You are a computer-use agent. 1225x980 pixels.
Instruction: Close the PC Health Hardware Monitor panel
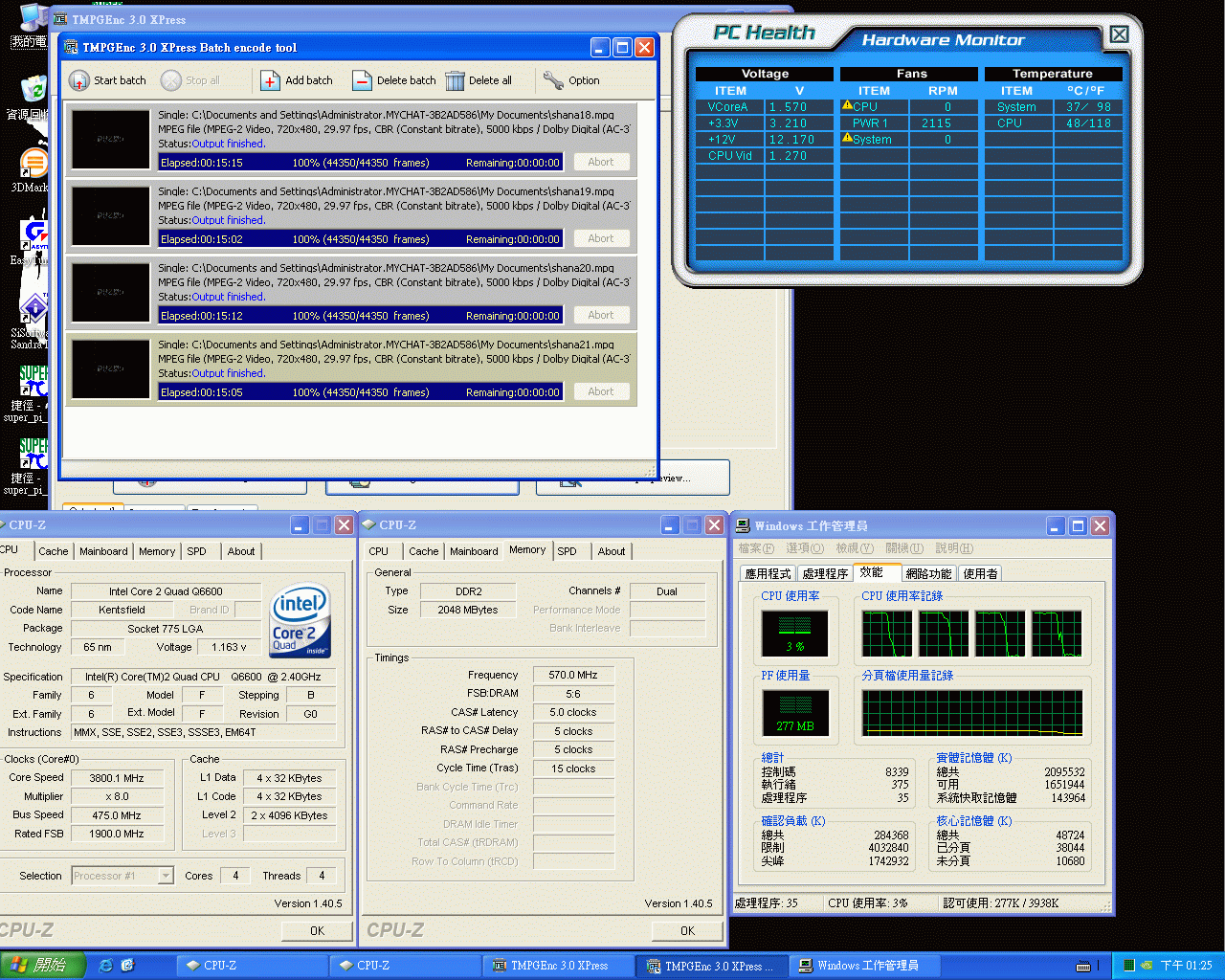1119,34
